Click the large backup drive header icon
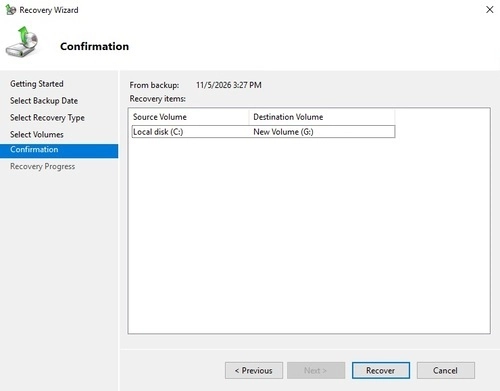The width and height of the screenshot is (500, 391). [22, 42]
